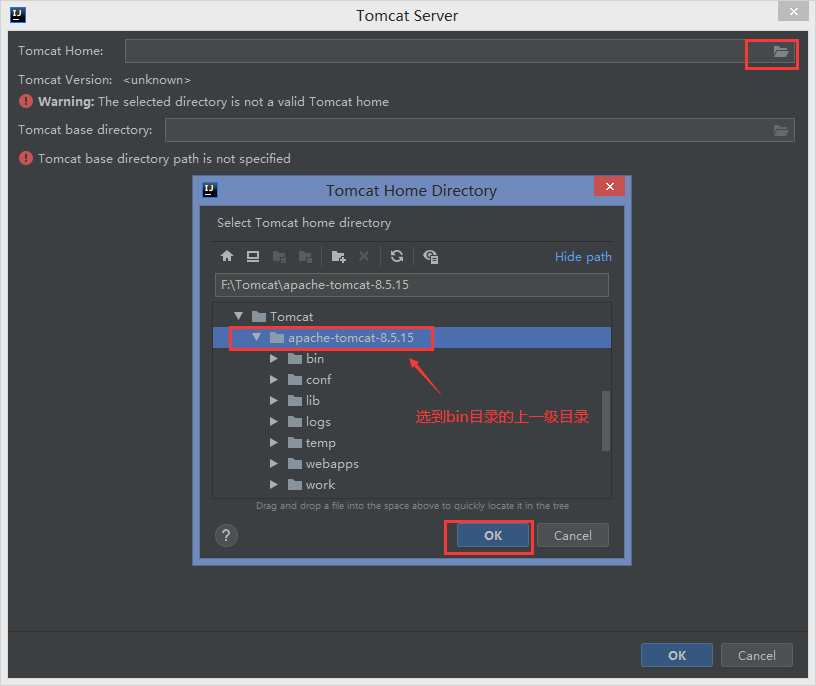
Task: Click the Module directory toolbar icon
Action: coord(305,256)
